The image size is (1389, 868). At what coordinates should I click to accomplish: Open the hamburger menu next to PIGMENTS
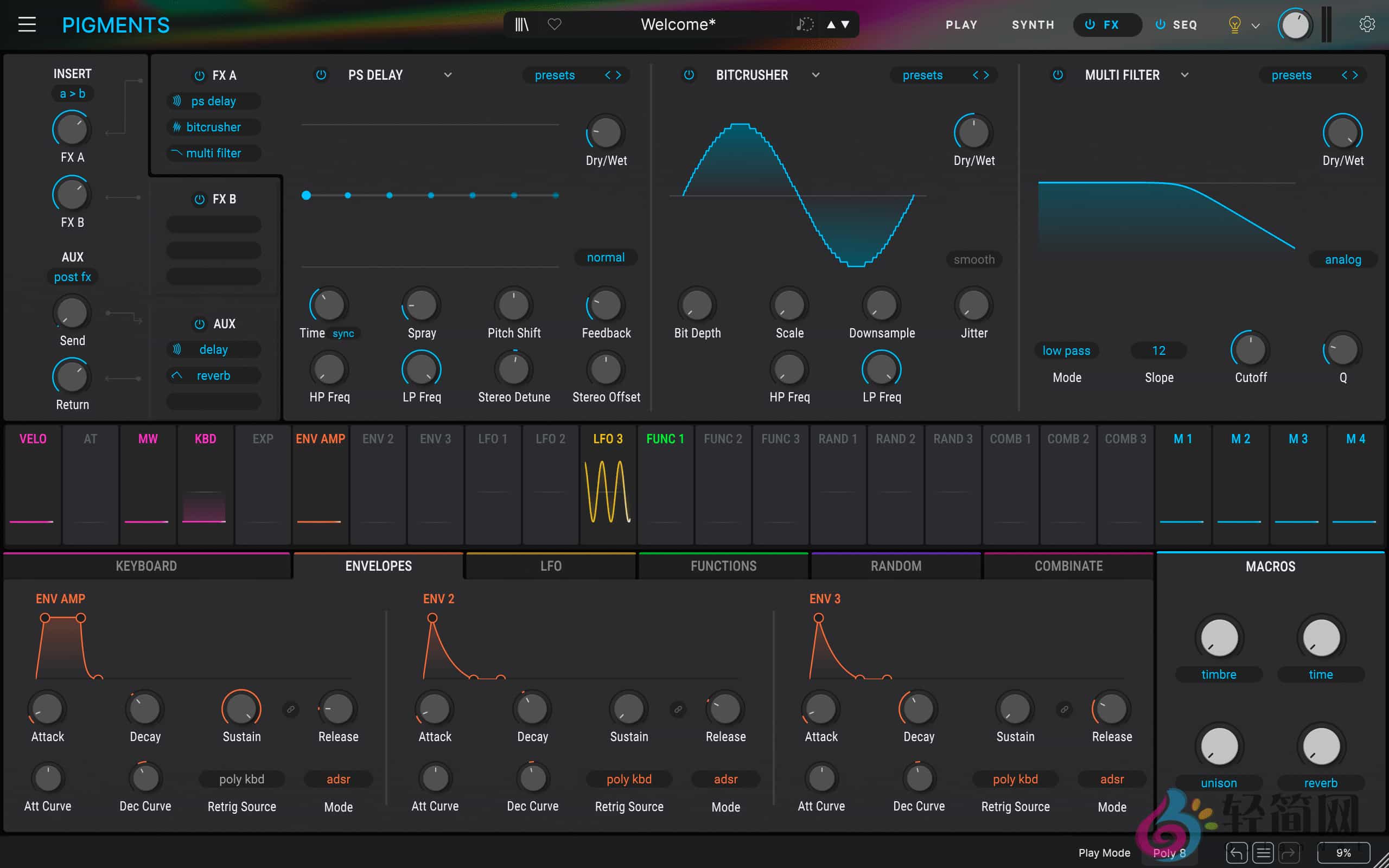click(27, 24)
